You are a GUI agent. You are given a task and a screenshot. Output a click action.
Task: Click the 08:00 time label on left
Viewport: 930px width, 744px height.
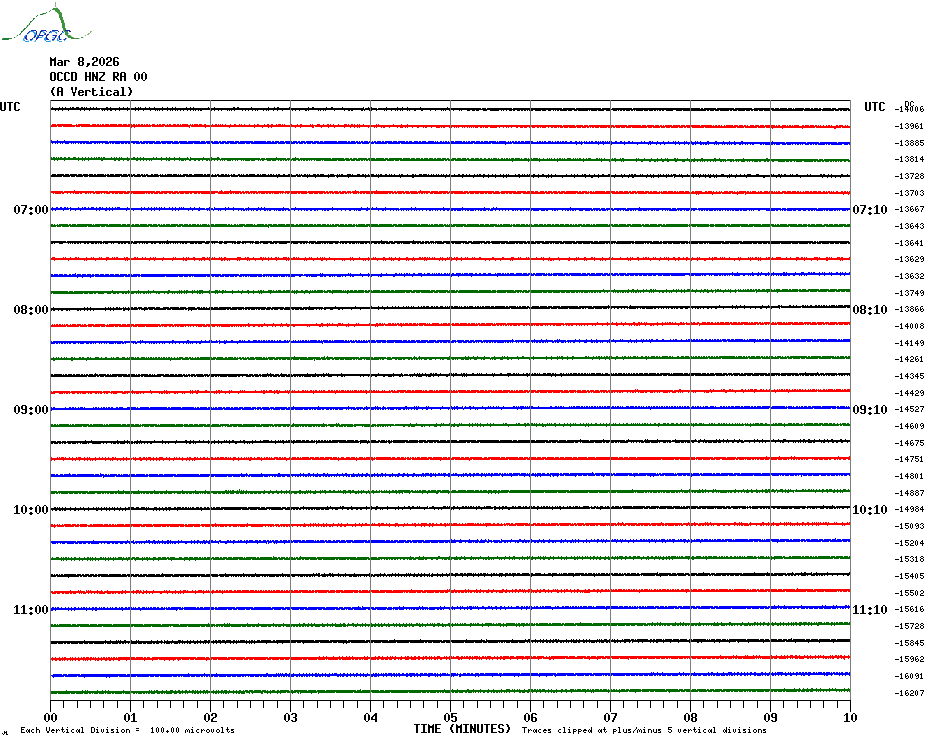pyautogui.click(x=30, y=310)
